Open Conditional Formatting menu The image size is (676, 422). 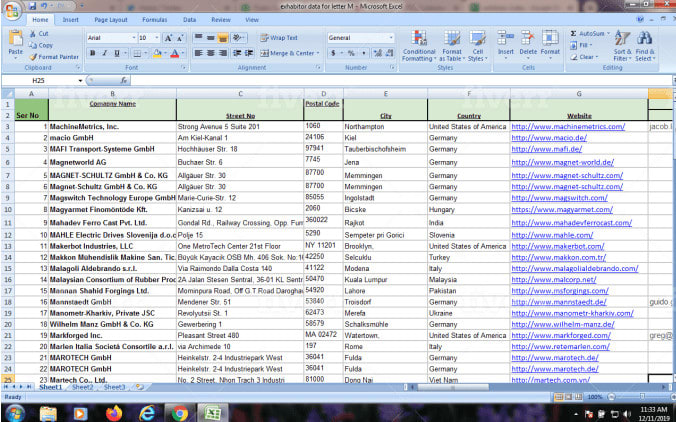(x=419, y=46)
